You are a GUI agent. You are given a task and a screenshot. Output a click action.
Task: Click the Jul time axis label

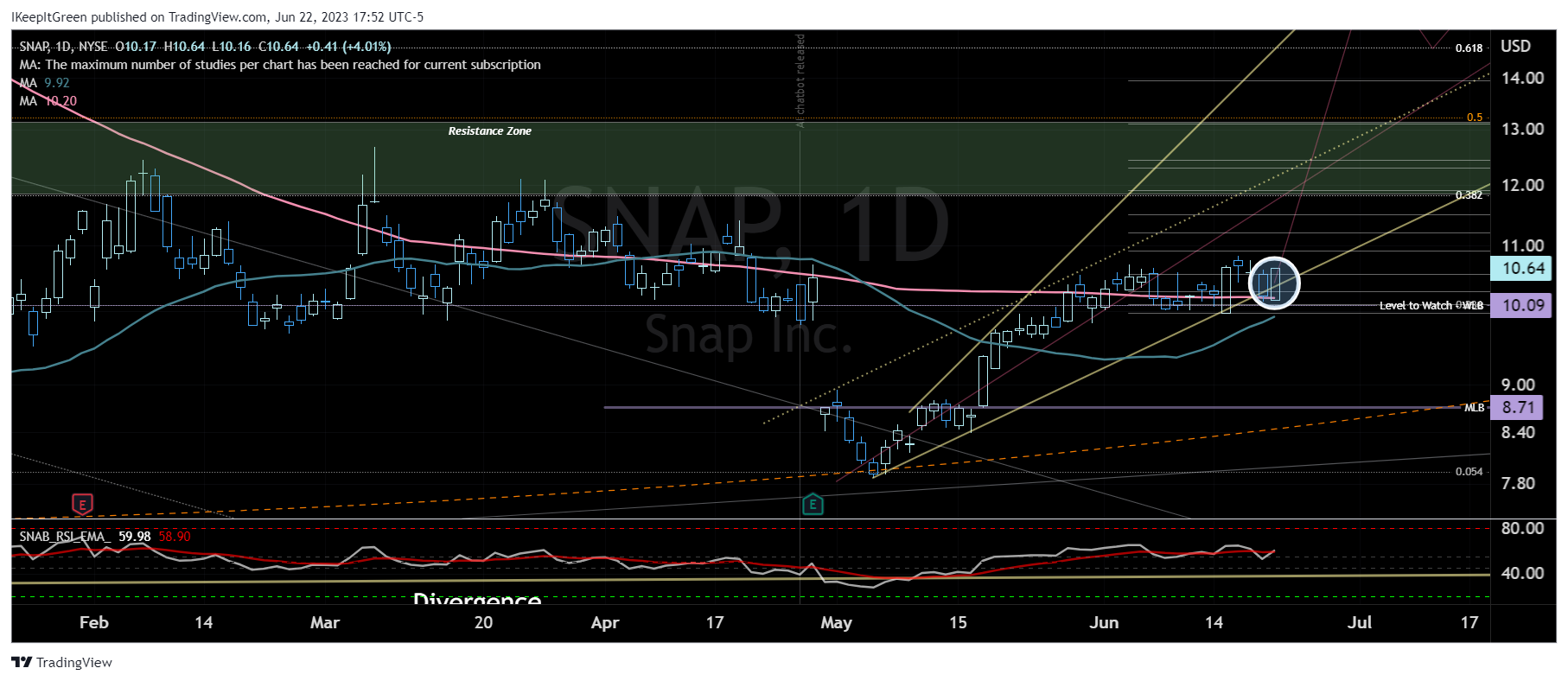tap(1360, 622)
